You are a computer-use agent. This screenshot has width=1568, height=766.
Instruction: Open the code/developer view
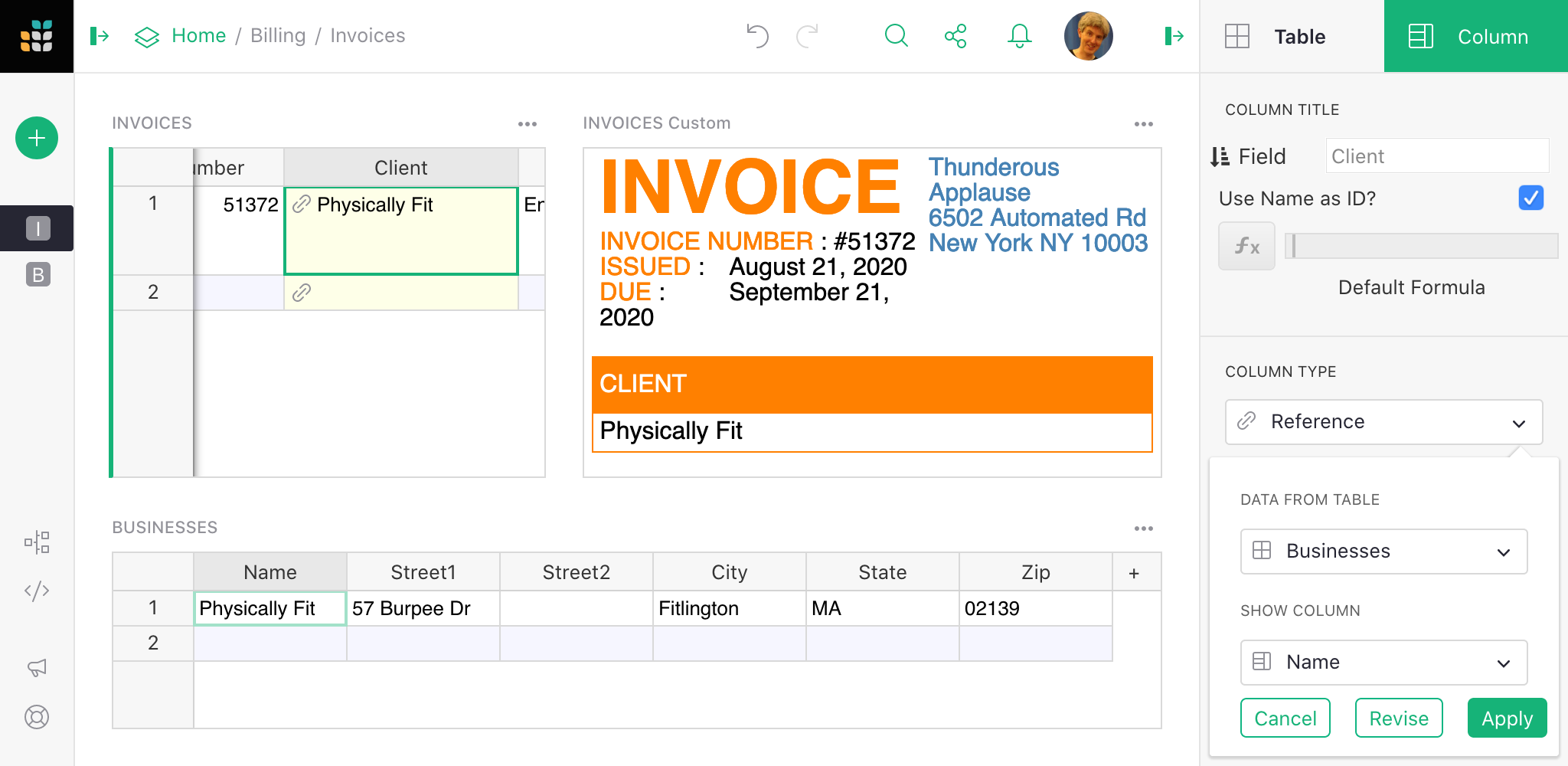36,591
